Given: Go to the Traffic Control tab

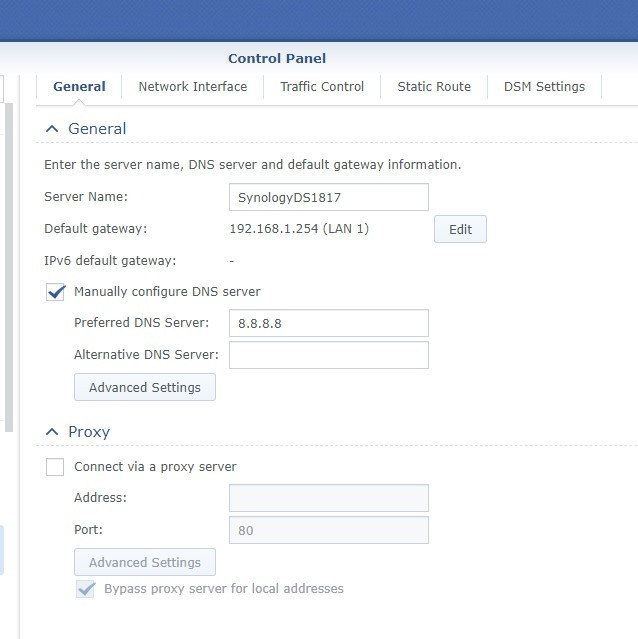Looking at the screenshot, I should point(322,87).
